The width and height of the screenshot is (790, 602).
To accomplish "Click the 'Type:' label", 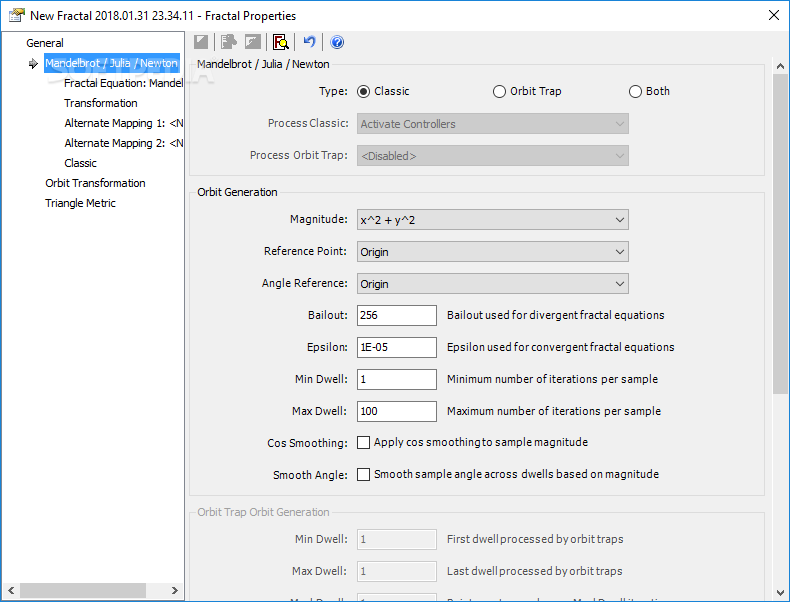I will [333, 92].
